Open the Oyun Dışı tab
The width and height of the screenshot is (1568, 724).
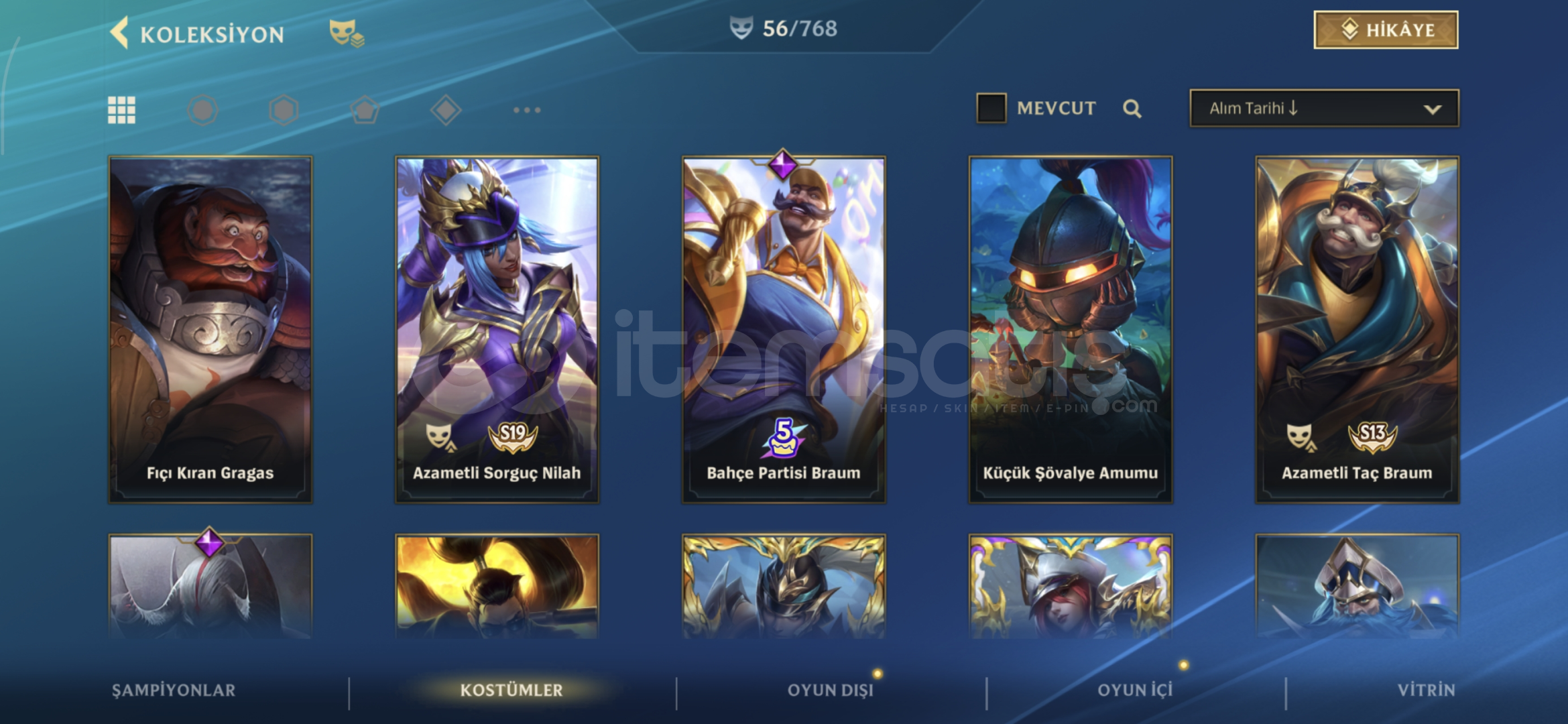830,690
